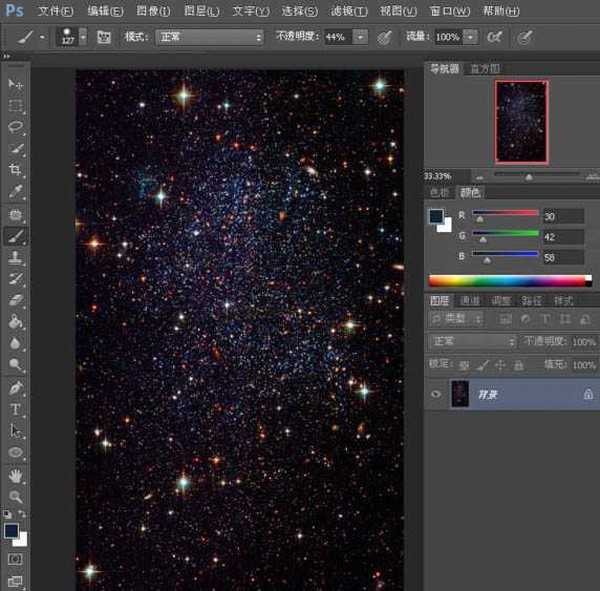
Task: Select the Crop tool
Action: pos(16,170)
